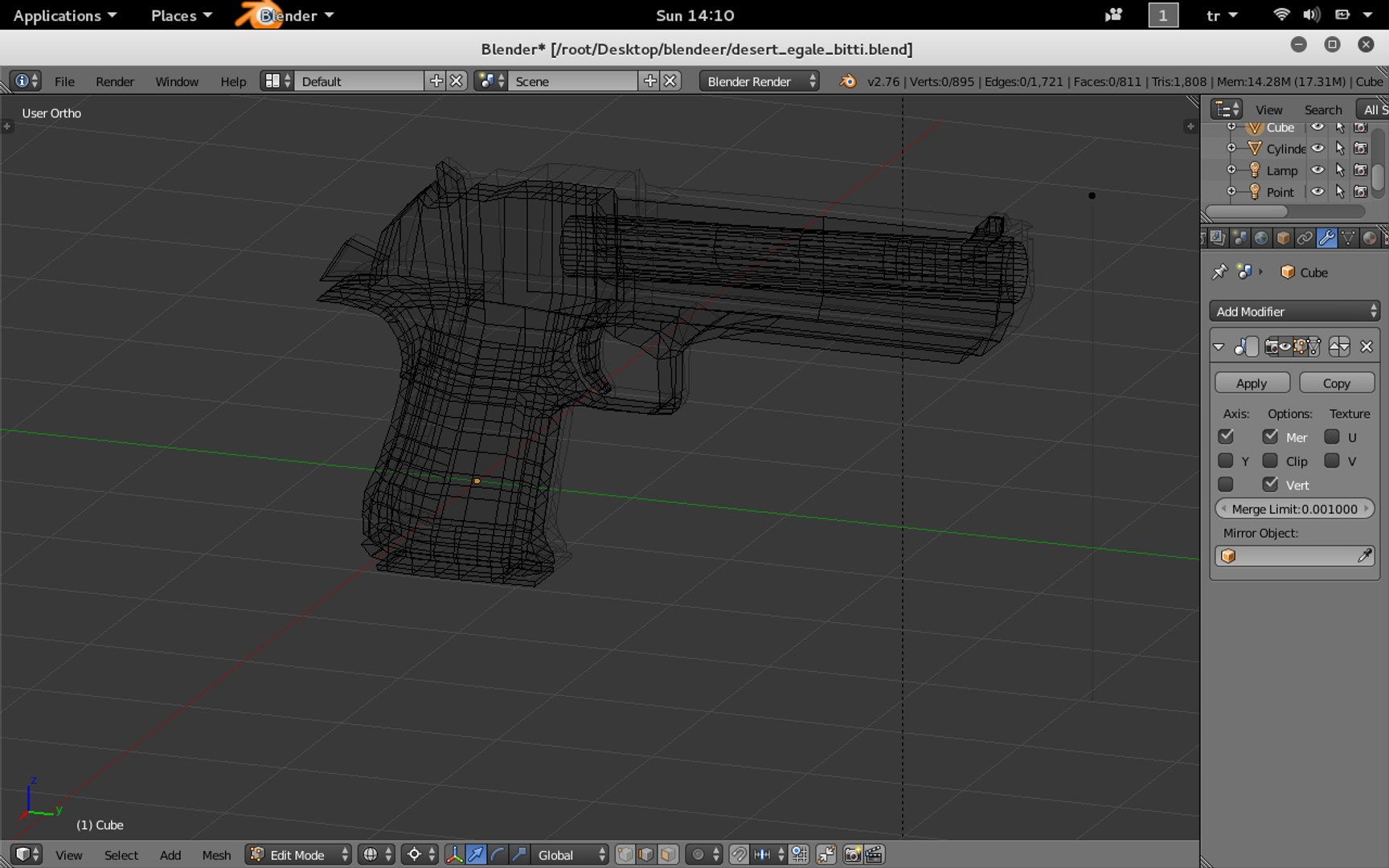Open the Select menu in 3D header
1389x868 pixels.
point(121,855)
